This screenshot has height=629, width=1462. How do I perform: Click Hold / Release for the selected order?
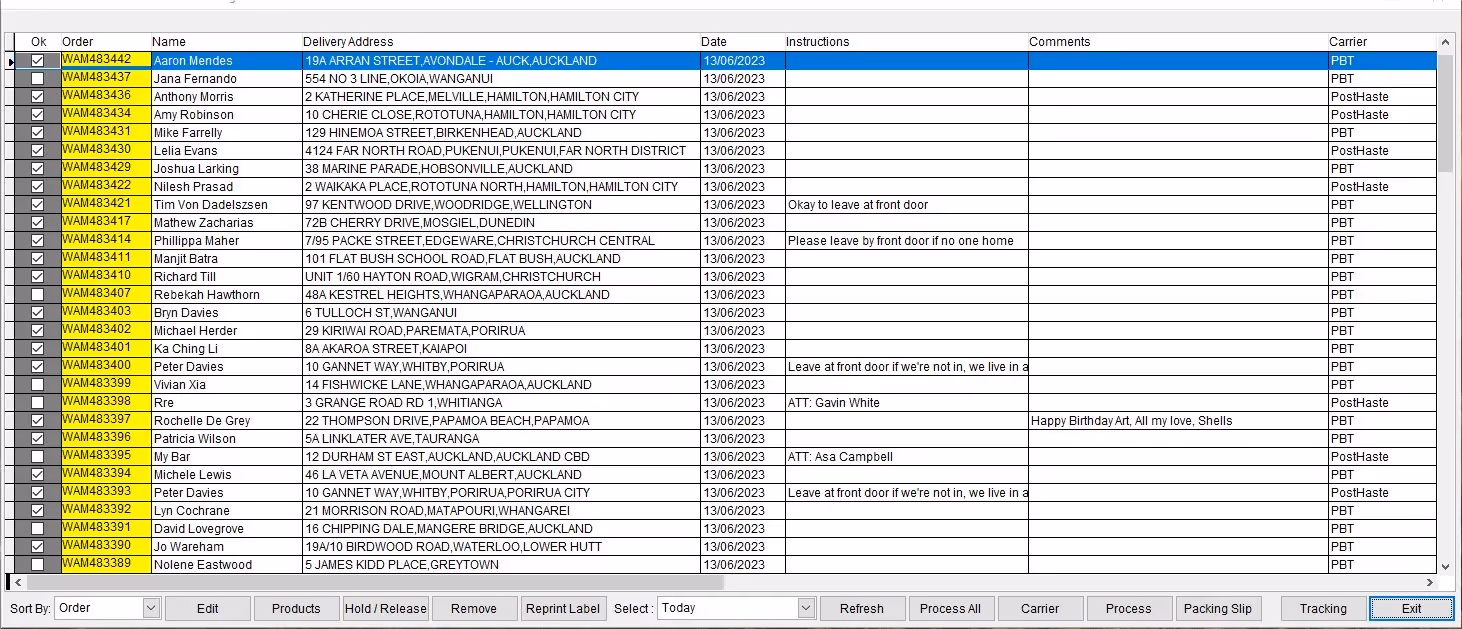pos(385,608)
